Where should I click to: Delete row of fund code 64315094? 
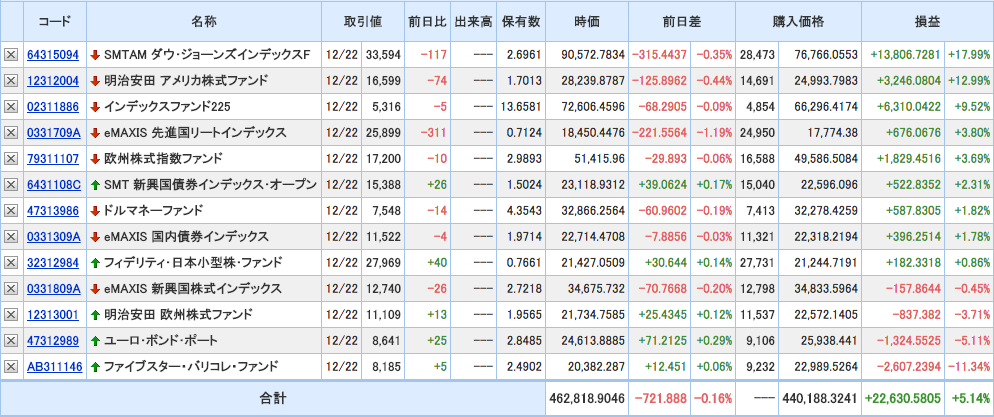pyautogui.click(x=11, y=55)
